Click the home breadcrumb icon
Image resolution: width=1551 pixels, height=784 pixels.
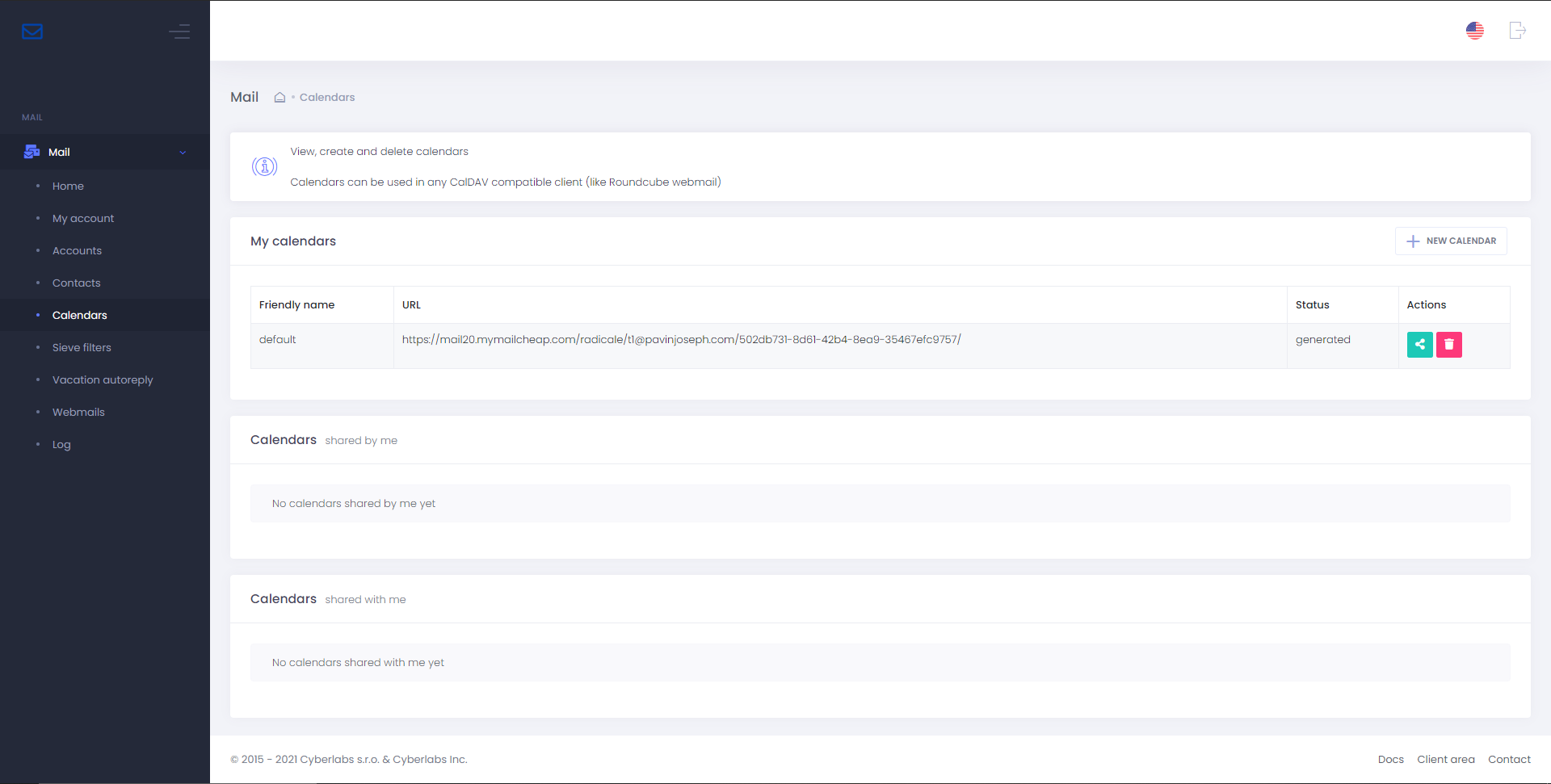pyautogui.click(x=280, y=98)
